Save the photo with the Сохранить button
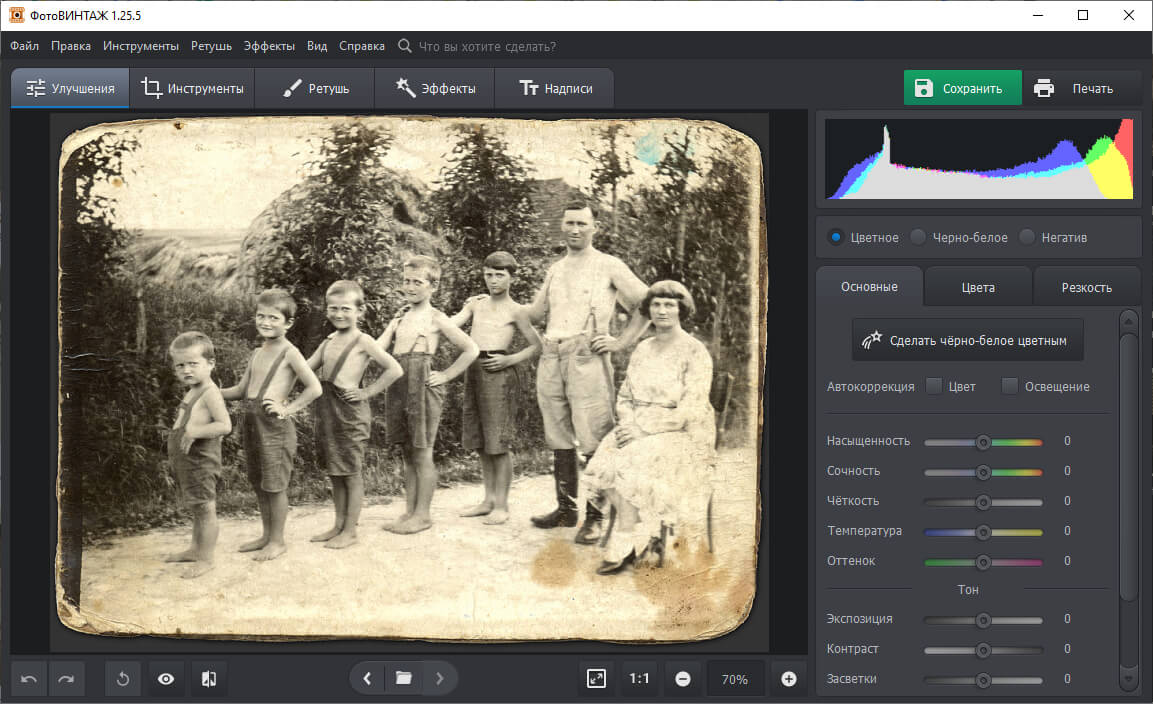Viewport: 1153px width, 704px height. (x=962, y=88)
